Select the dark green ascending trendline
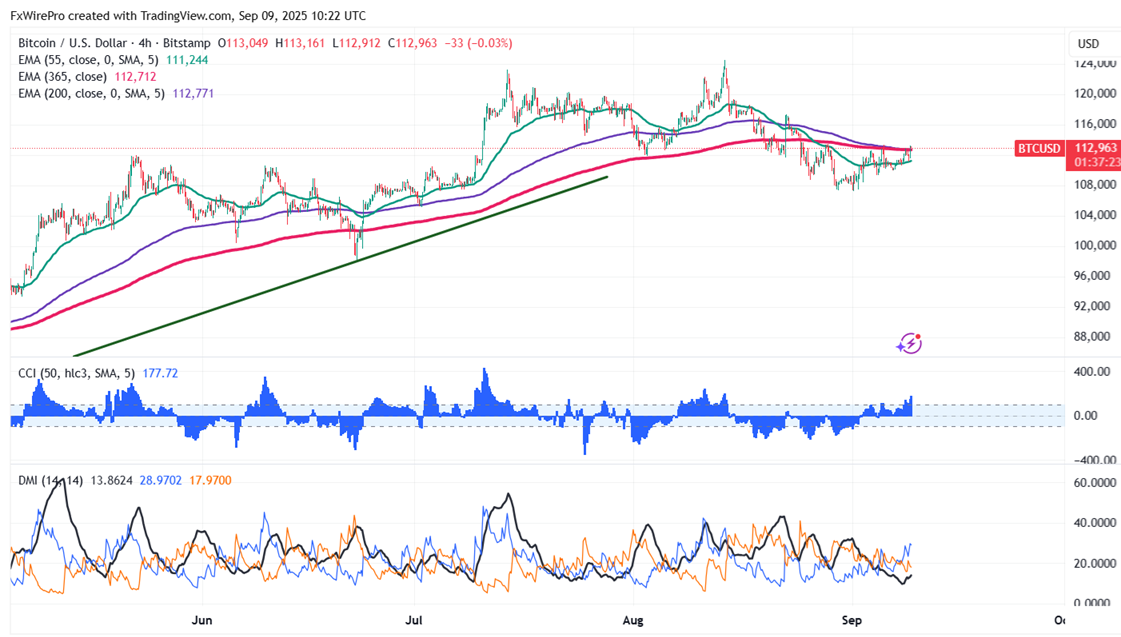Image resolution: width=1121 pixels, height=637 pixels. click(340, 266)
